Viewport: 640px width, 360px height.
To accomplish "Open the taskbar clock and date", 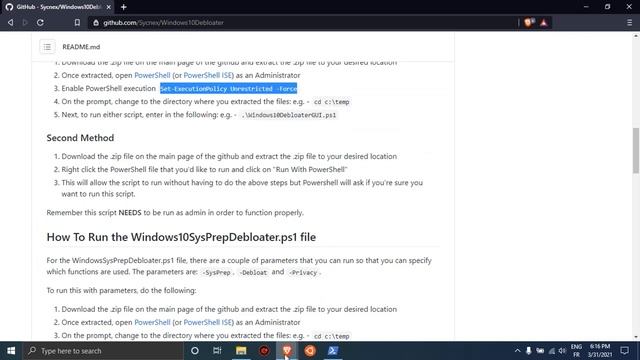I will click(x=600, y=351).
